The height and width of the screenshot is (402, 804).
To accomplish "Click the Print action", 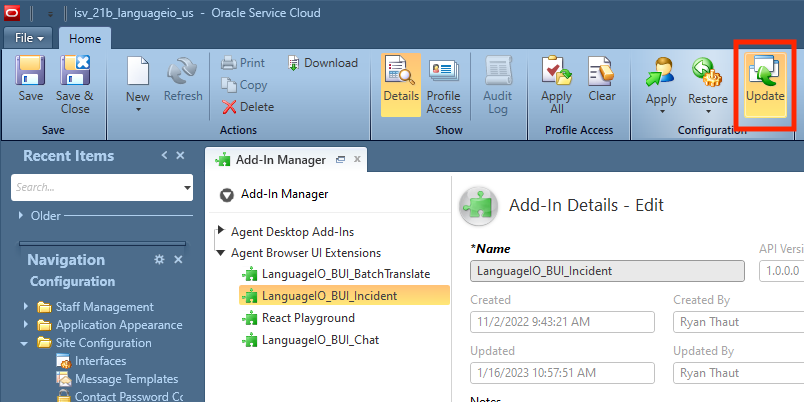I will (x=243, y=63).
